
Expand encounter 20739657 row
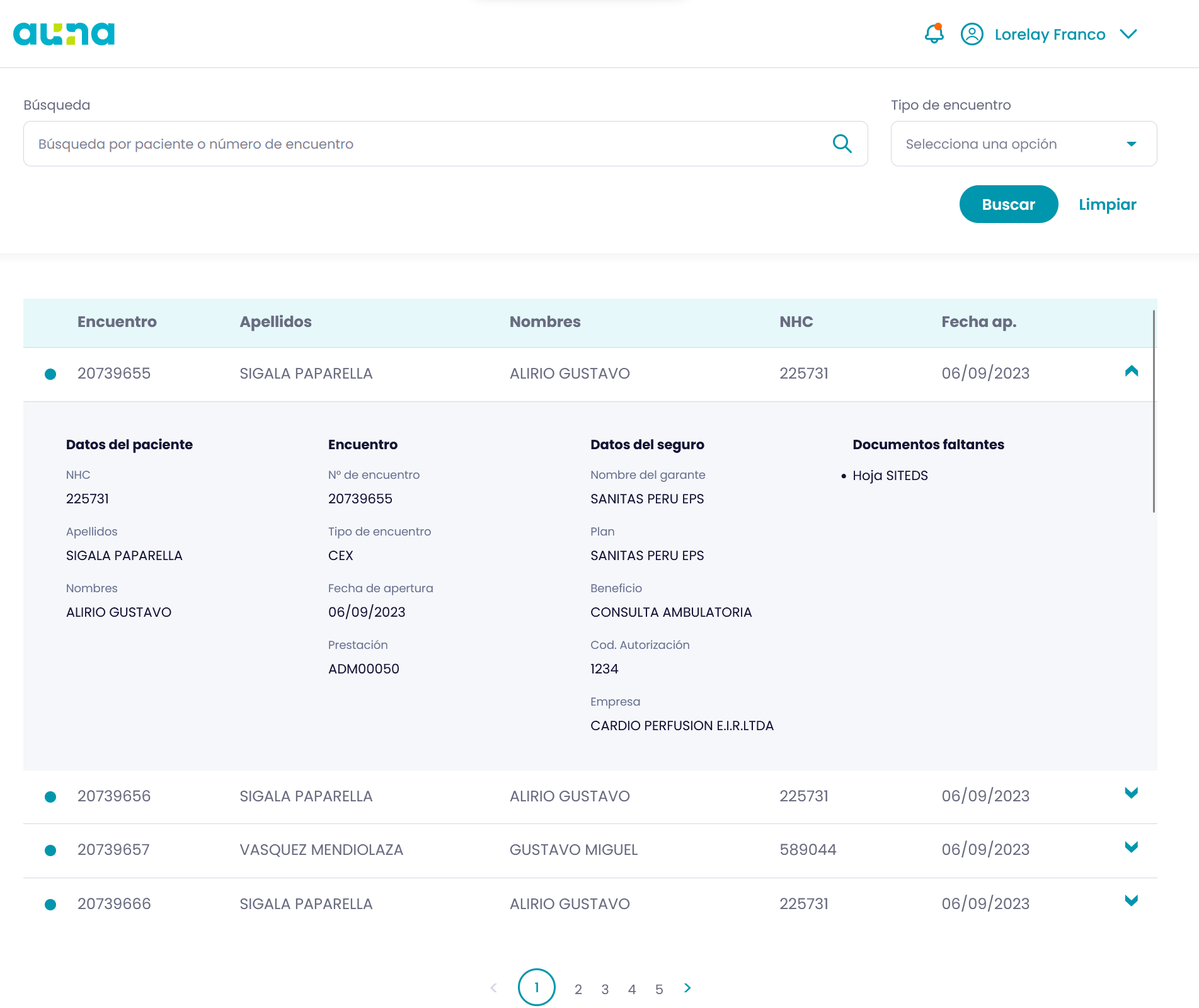pos(1131,847)
